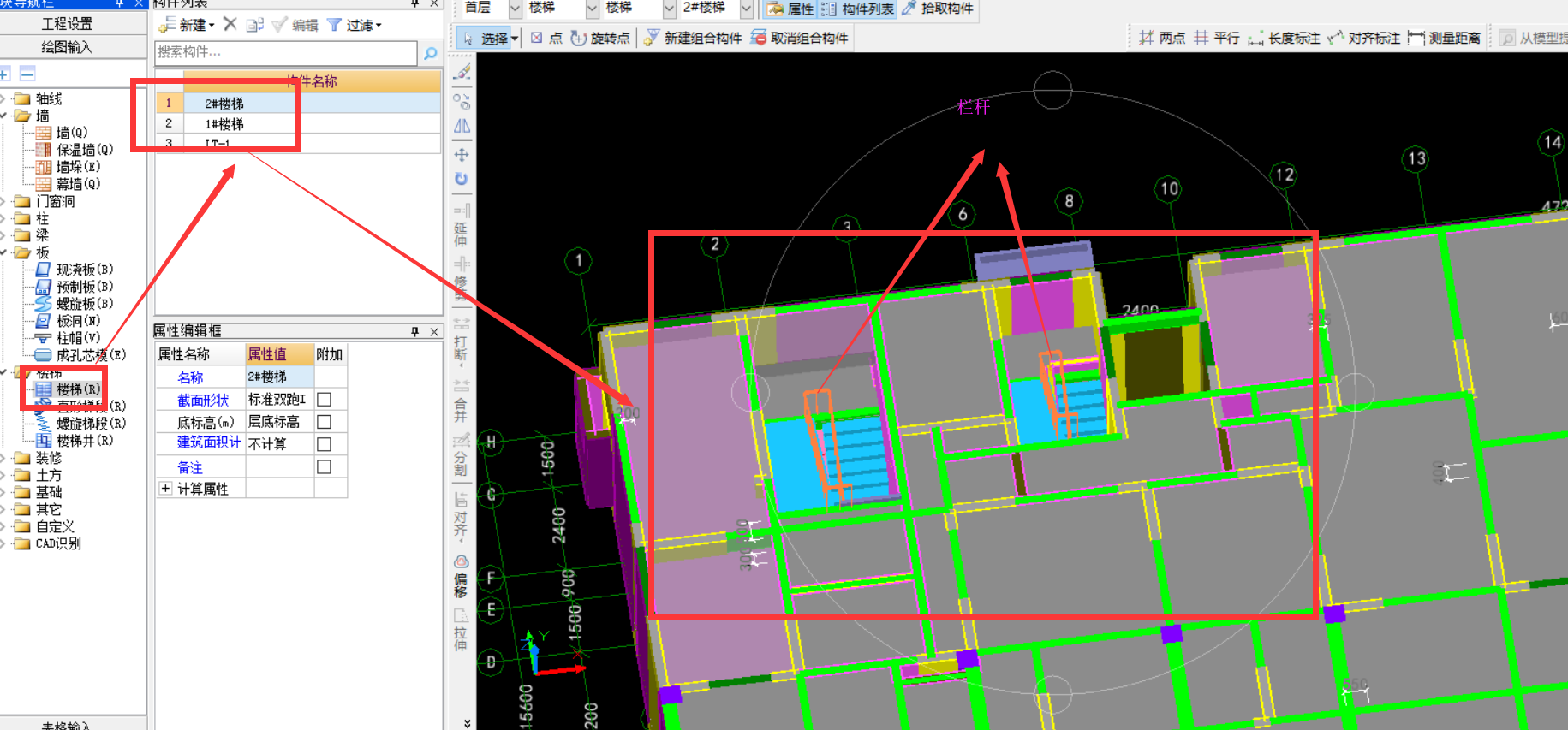Open the 2#楼梯 component dropdown

746,9
